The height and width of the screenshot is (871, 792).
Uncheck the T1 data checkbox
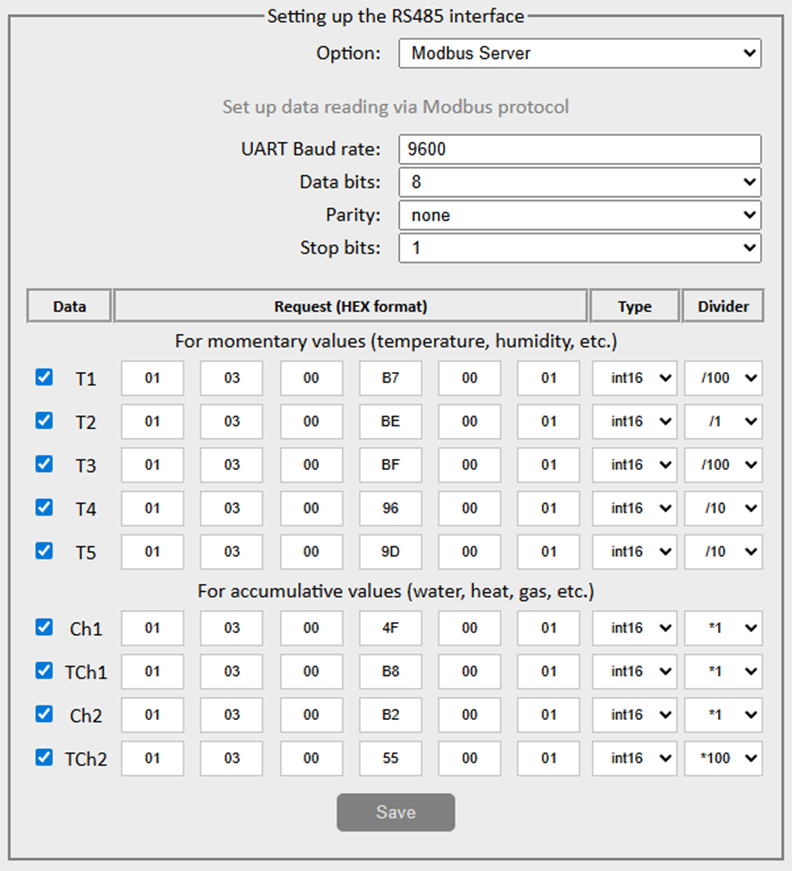44,377
